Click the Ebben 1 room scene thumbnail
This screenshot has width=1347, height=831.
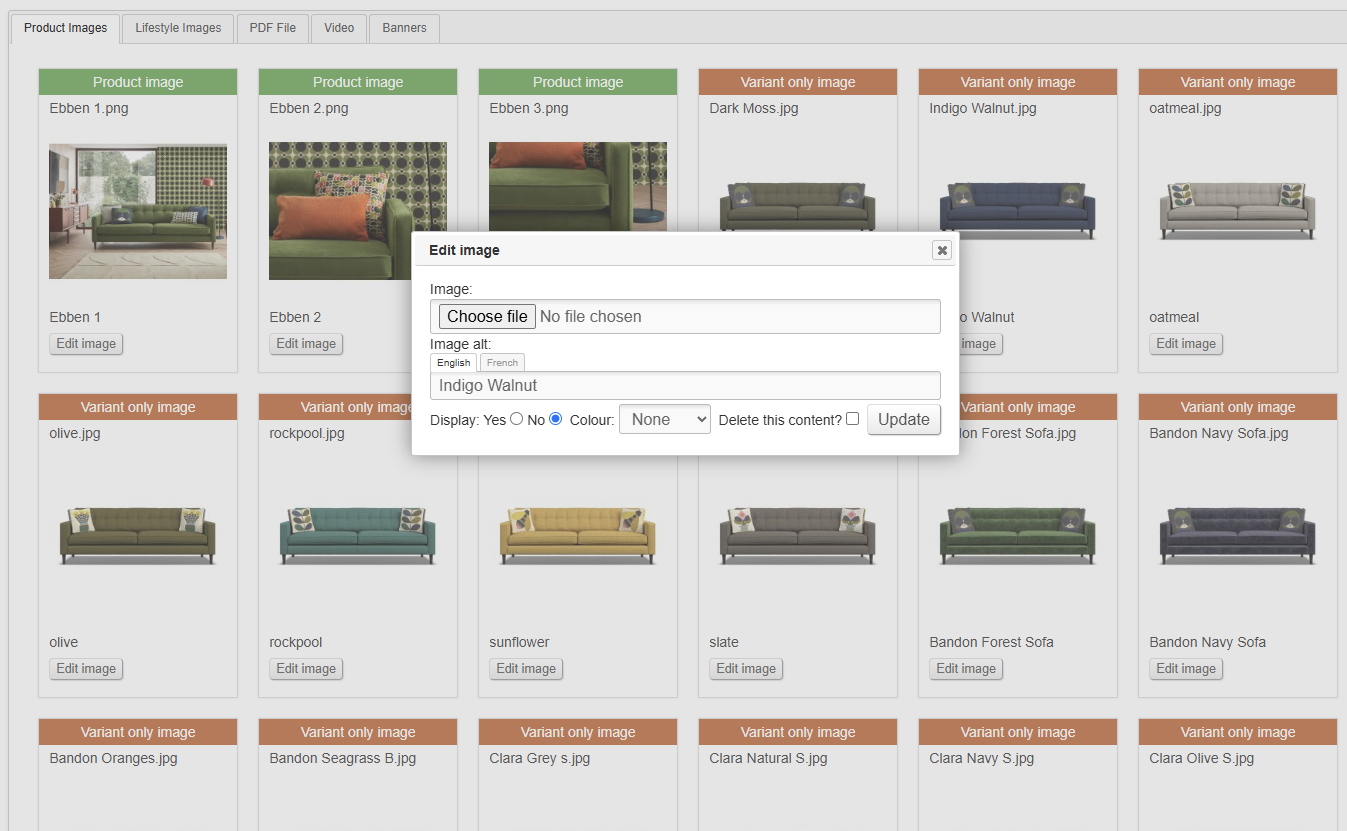[138, 211]
